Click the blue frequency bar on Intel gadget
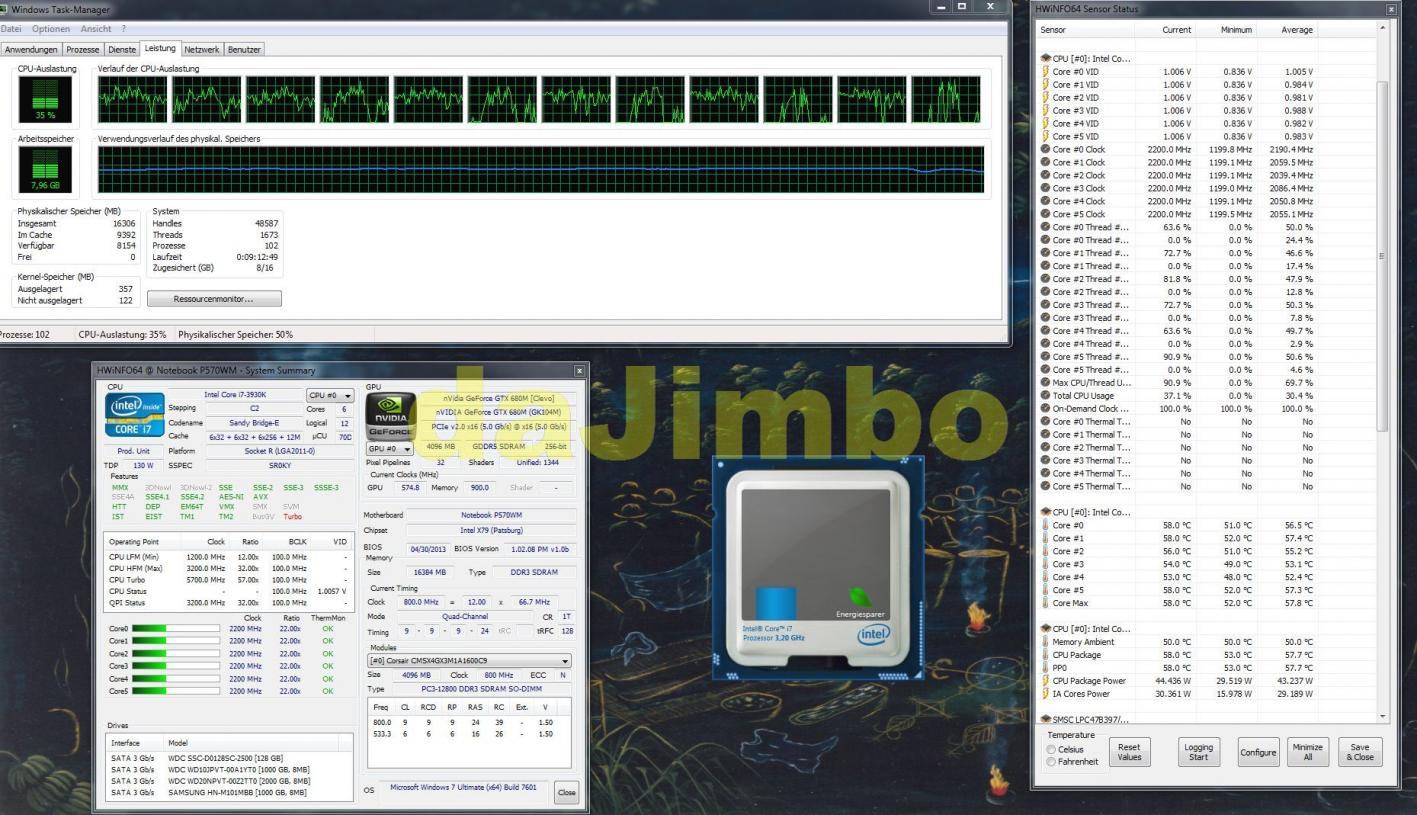 (x=776, y=605)
